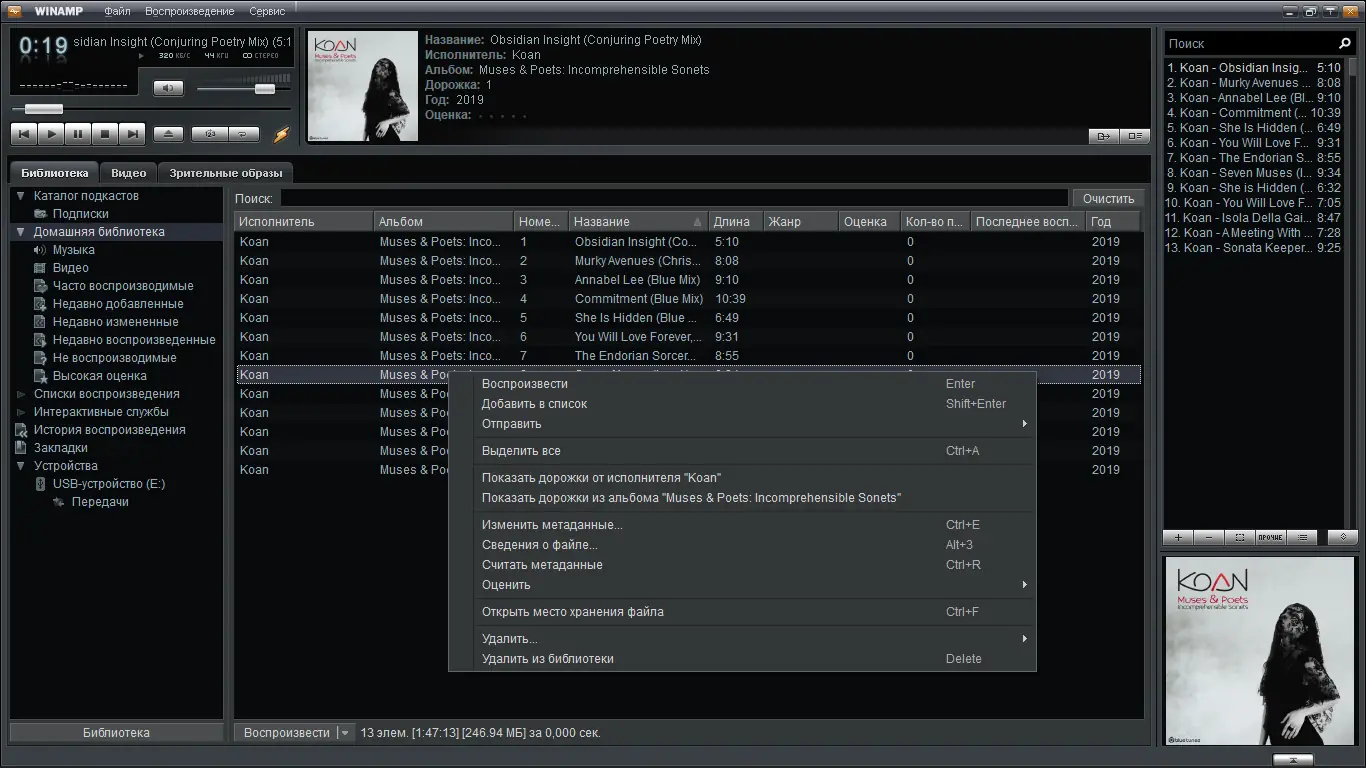Viewport: 1366px width, 768px height.
Task: Open Подписки in the sidebar
Action: click(80, 214)
